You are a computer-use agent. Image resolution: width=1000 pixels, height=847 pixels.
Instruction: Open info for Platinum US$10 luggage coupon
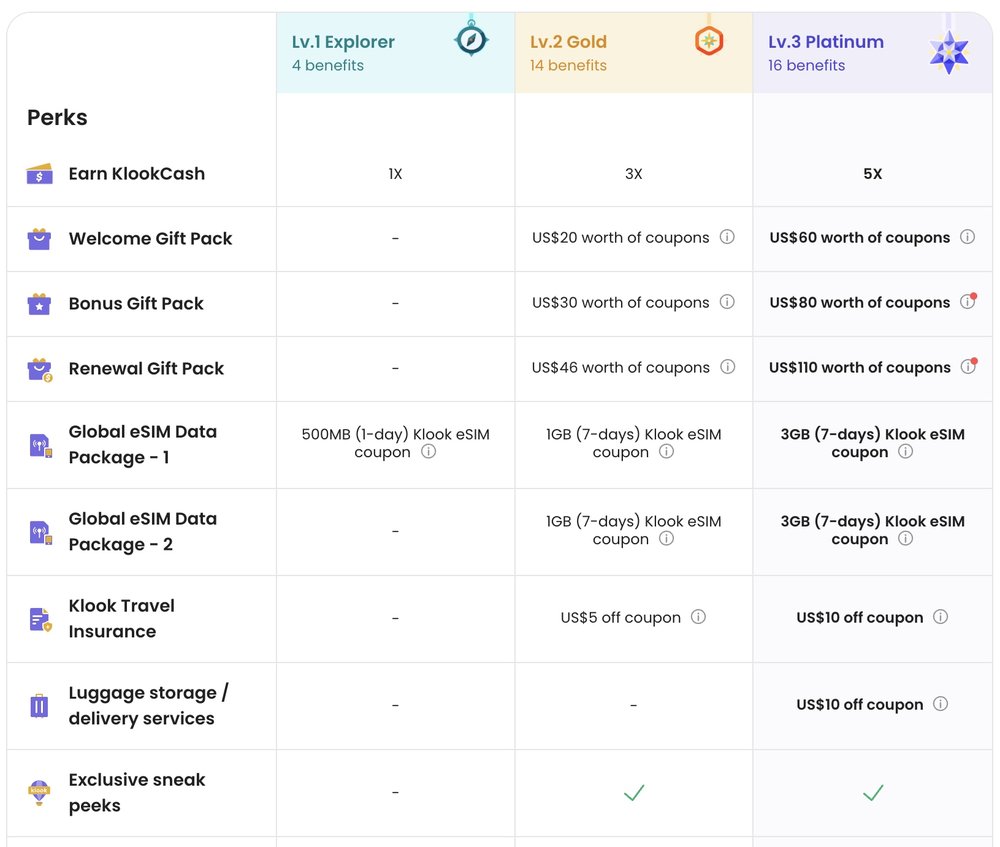coord(940,704)
